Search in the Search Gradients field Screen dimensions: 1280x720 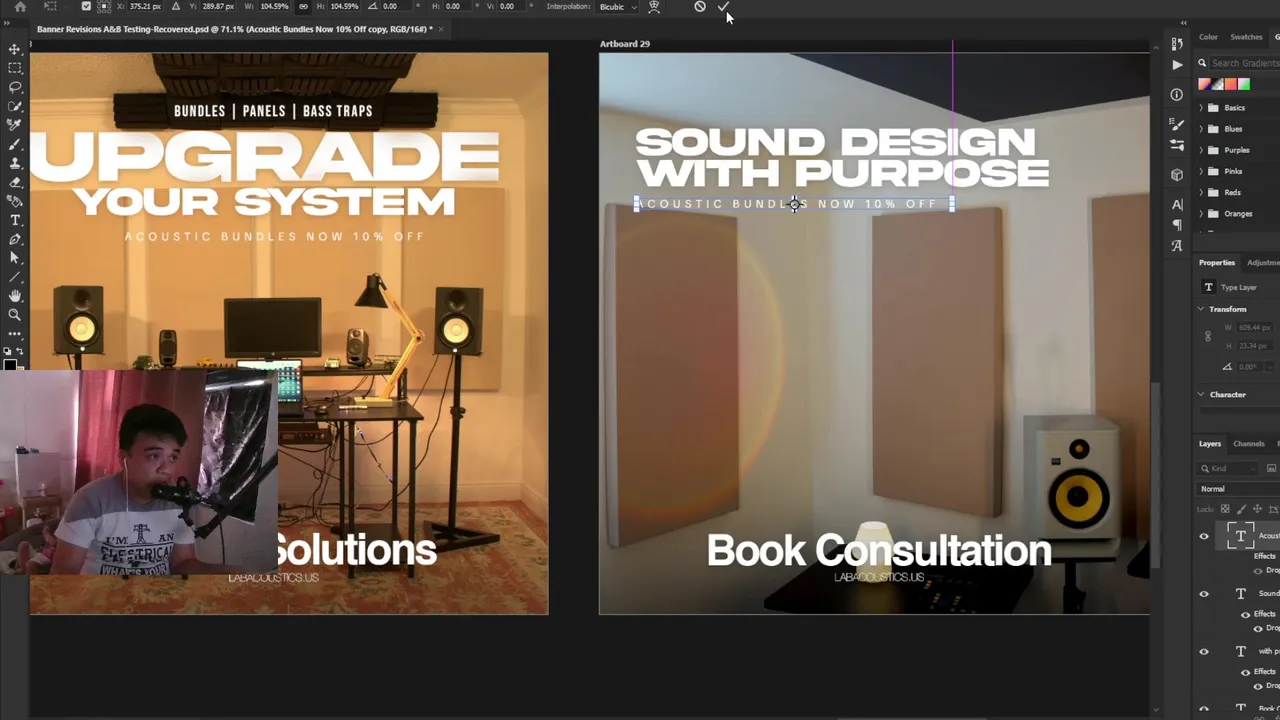point(1245,63)
